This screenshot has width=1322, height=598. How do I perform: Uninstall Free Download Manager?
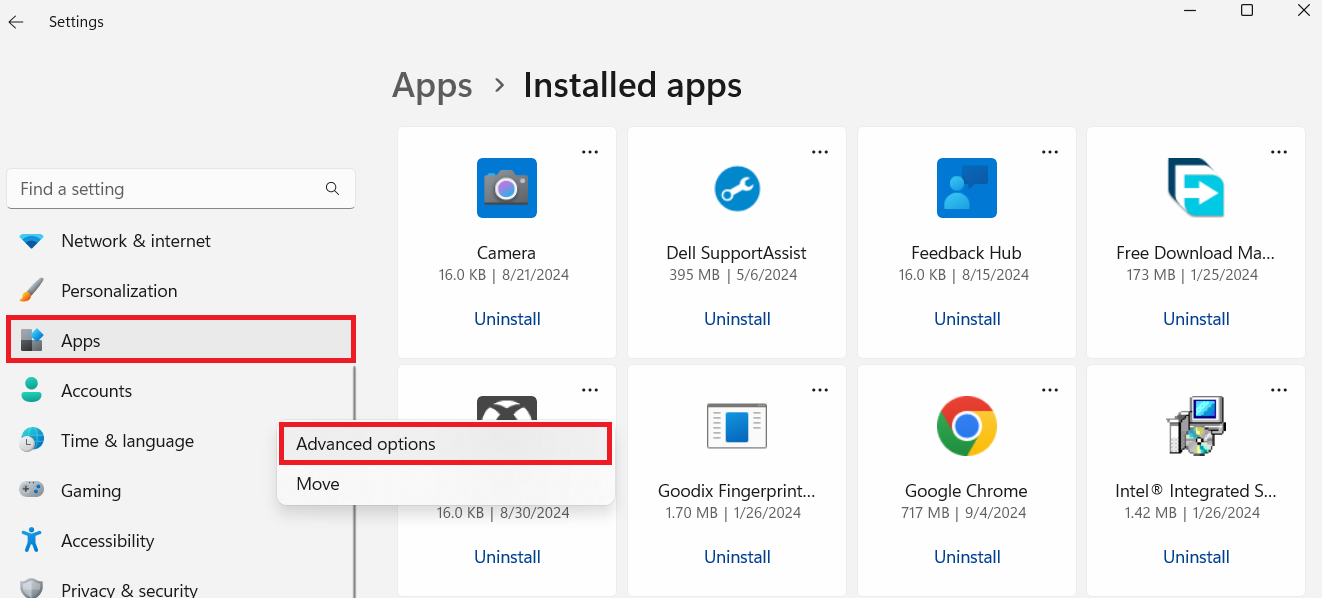point(1196,319)
